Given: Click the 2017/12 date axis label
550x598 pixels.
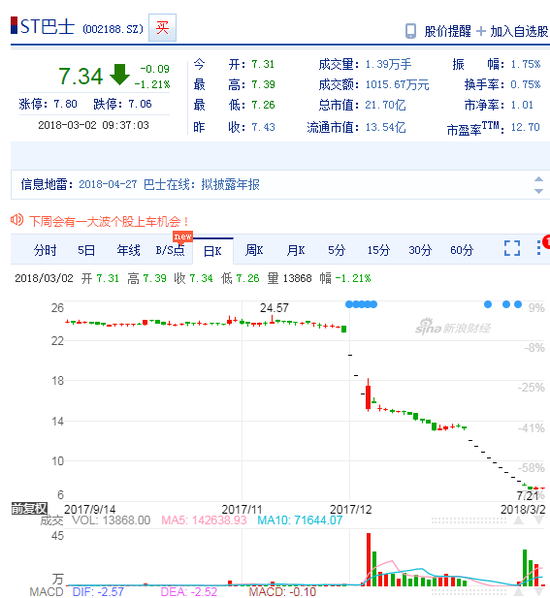Looking at the screenshot, I should 351,510.
